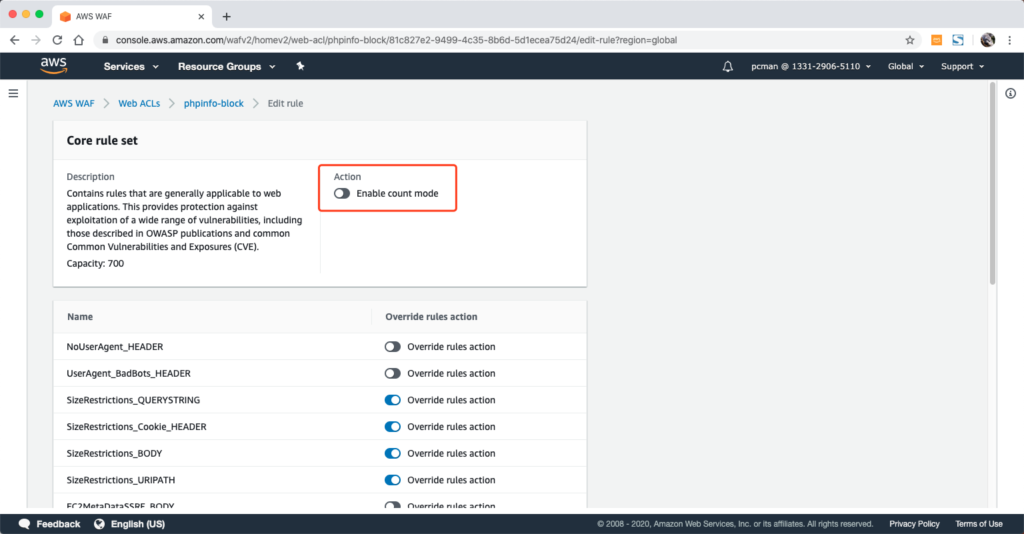Screen dimensions: 1024x534
Task: Click the Feedback speech bubble icon
Action: click(21, 524)
